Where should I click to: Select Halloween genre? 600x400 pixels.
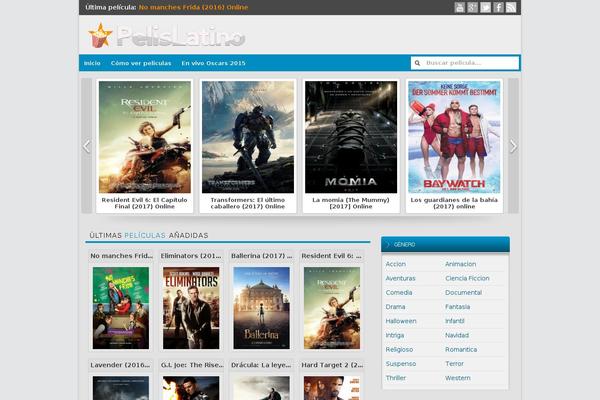point(401,321)
